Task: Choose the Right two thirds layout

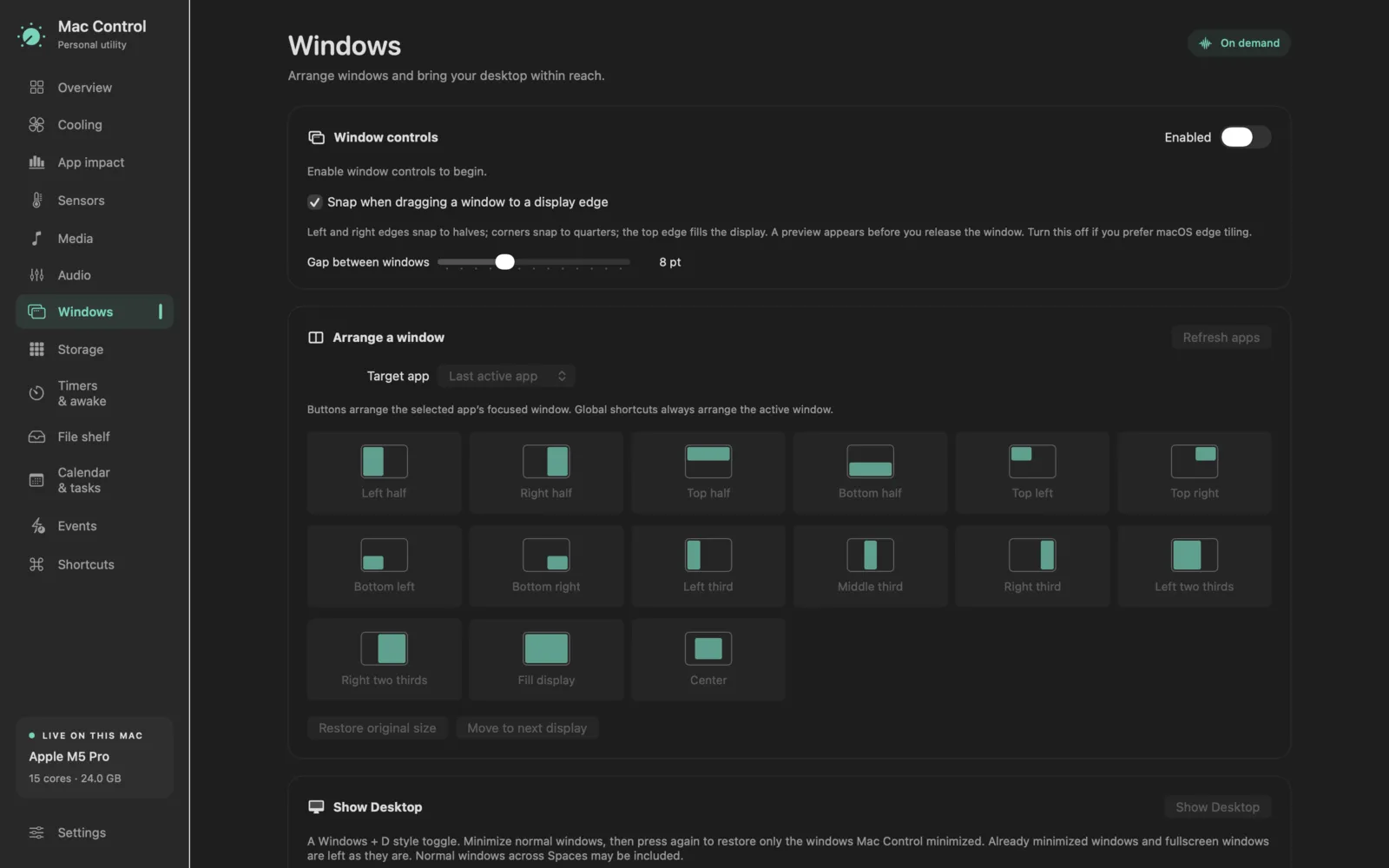Action: 384,660
